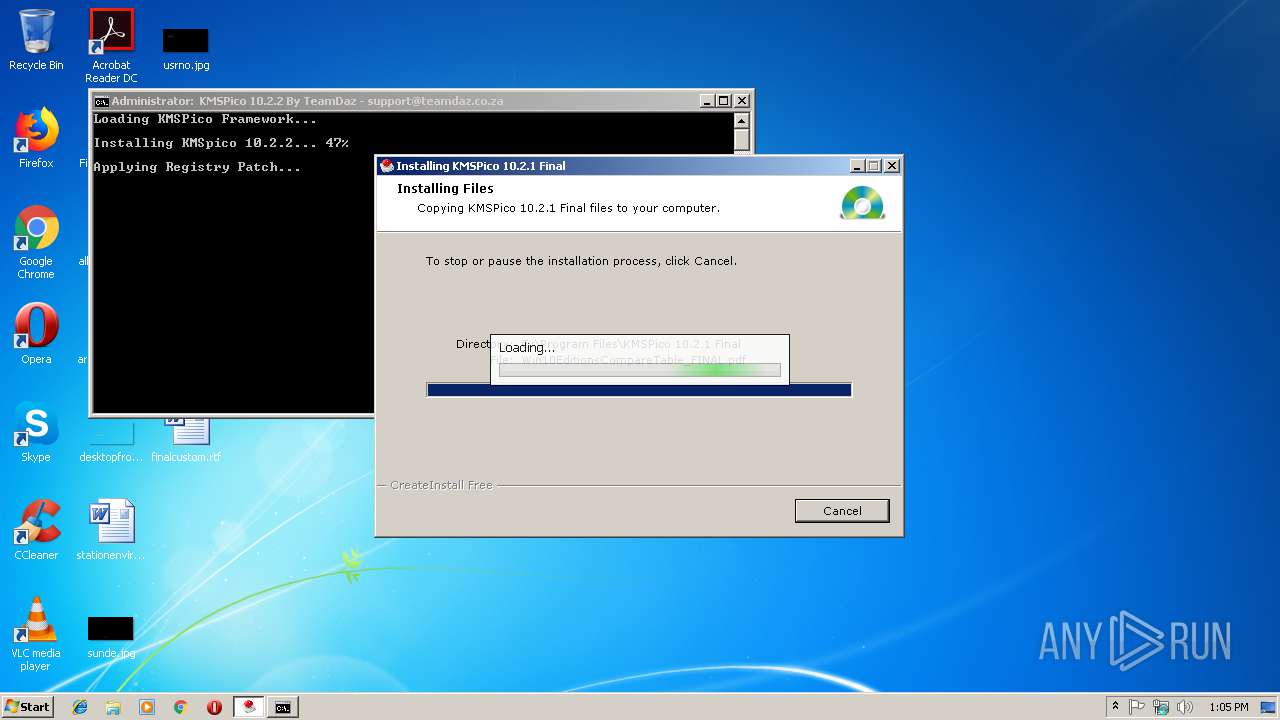The height and width of the screenshot is (720, 1280).
Task: Select the sunde.jpg desktop file
Action: pyautogui.click(x=110, y=637)
